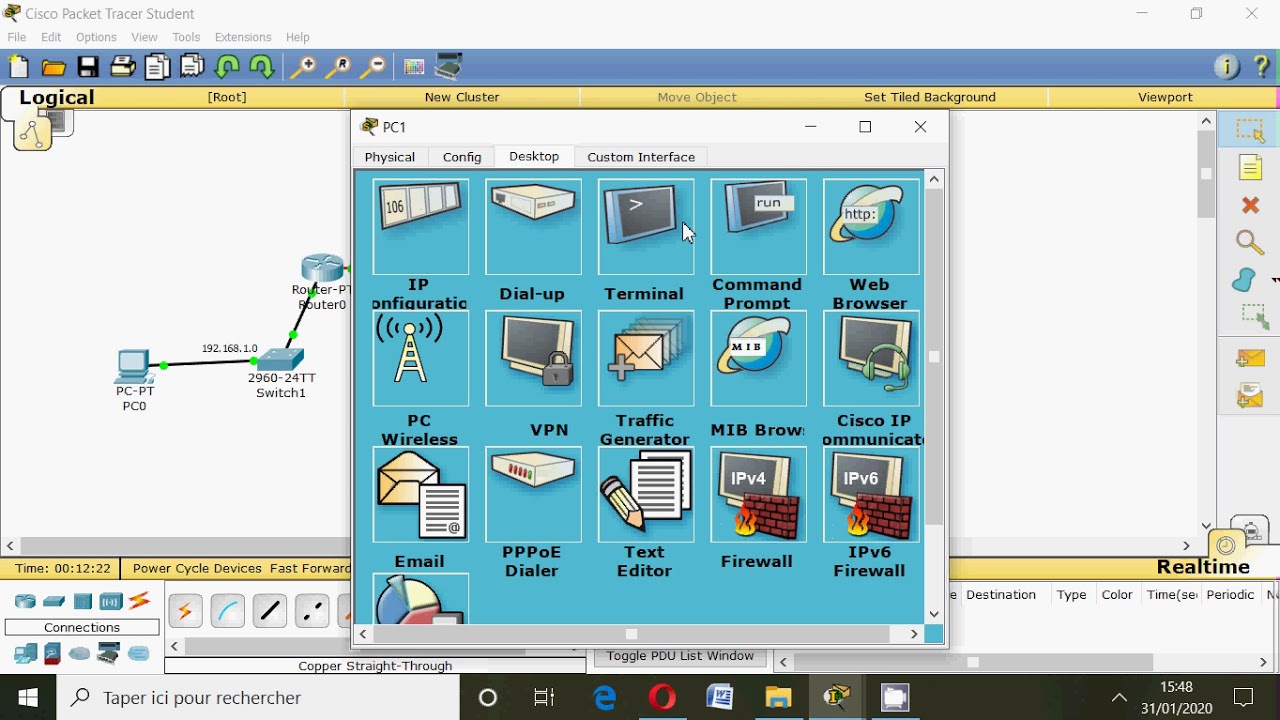Select the Inspect magnifier tool
This screenshot has height=720, width=1280.
(1250, 242)
